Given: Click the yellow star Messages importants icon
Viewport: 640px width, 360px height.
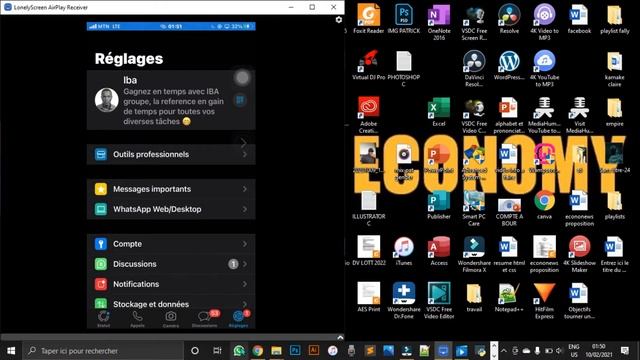Looking at the screenshot, I should 101,189.
